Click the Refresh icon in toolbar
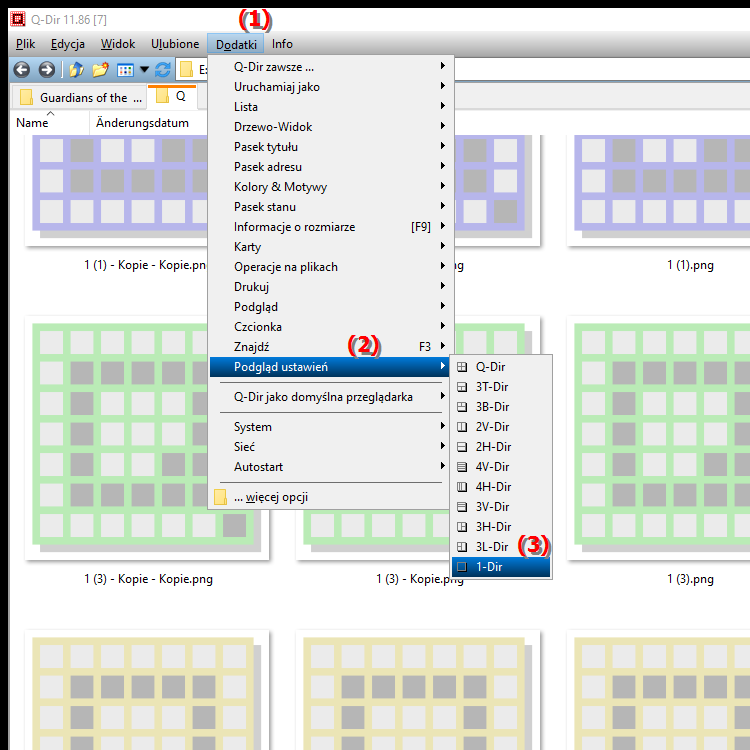This screenshot has height=750, width=750. coord(163,70)
